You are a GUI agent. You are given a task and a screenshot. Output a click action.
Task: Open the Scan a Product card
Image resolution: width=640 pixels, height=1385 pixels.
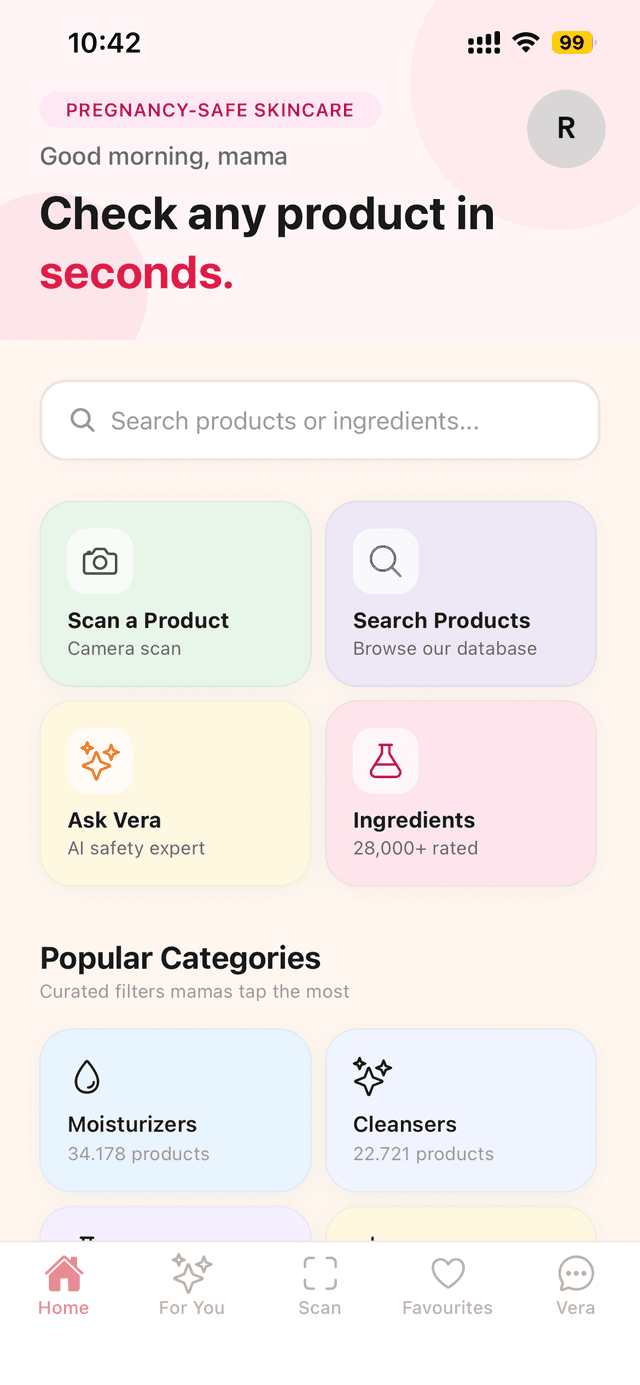point(176,594)
